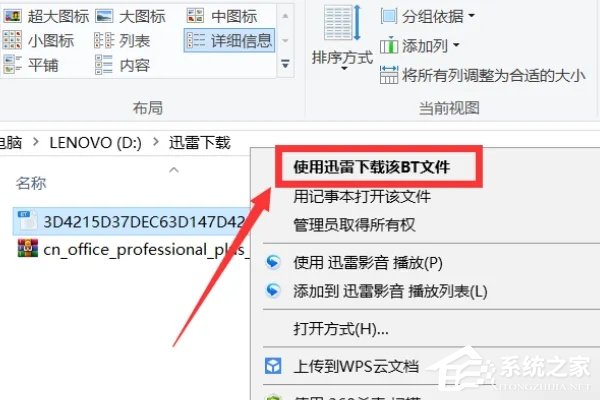Select the 超大图标 layout icon
Image resolution: width=600 pixels, height=400 pixels.
coord(46,16)
